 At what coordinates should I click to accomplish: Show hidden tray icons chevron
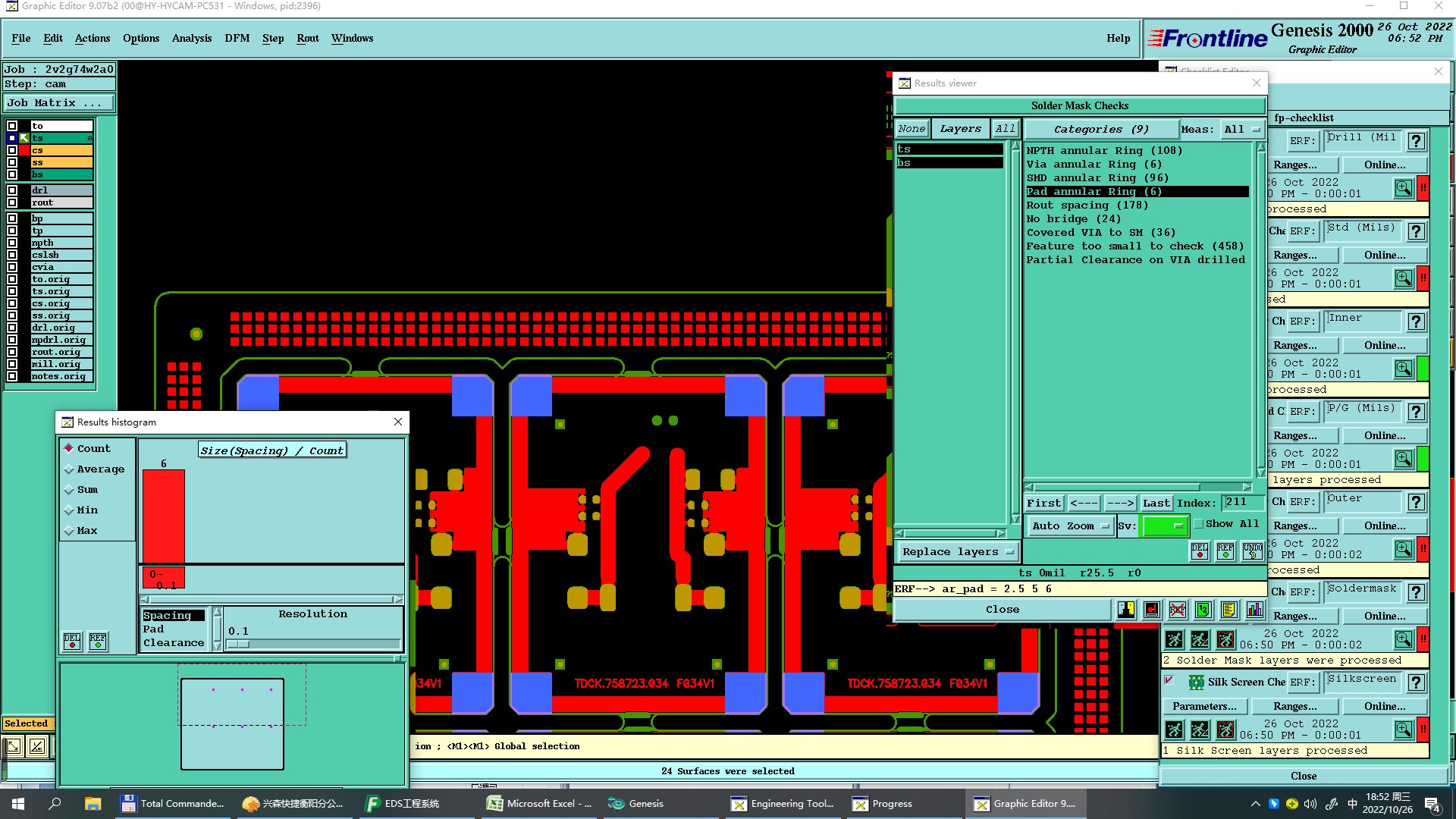point(1255,804)
